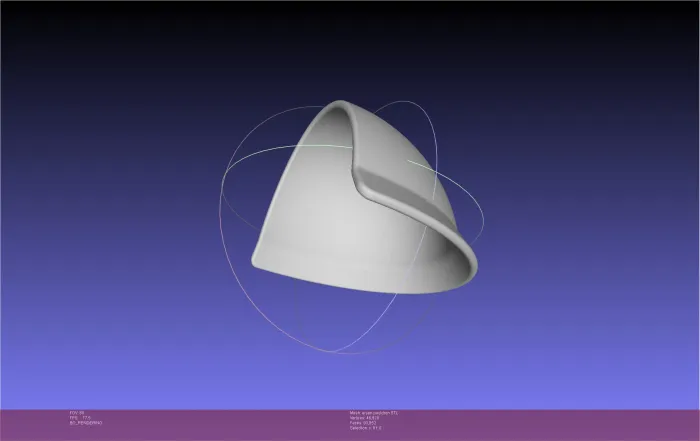Click the Faces count info line
Viewport: 700px width, 441px height.
(x=363, y=423)
